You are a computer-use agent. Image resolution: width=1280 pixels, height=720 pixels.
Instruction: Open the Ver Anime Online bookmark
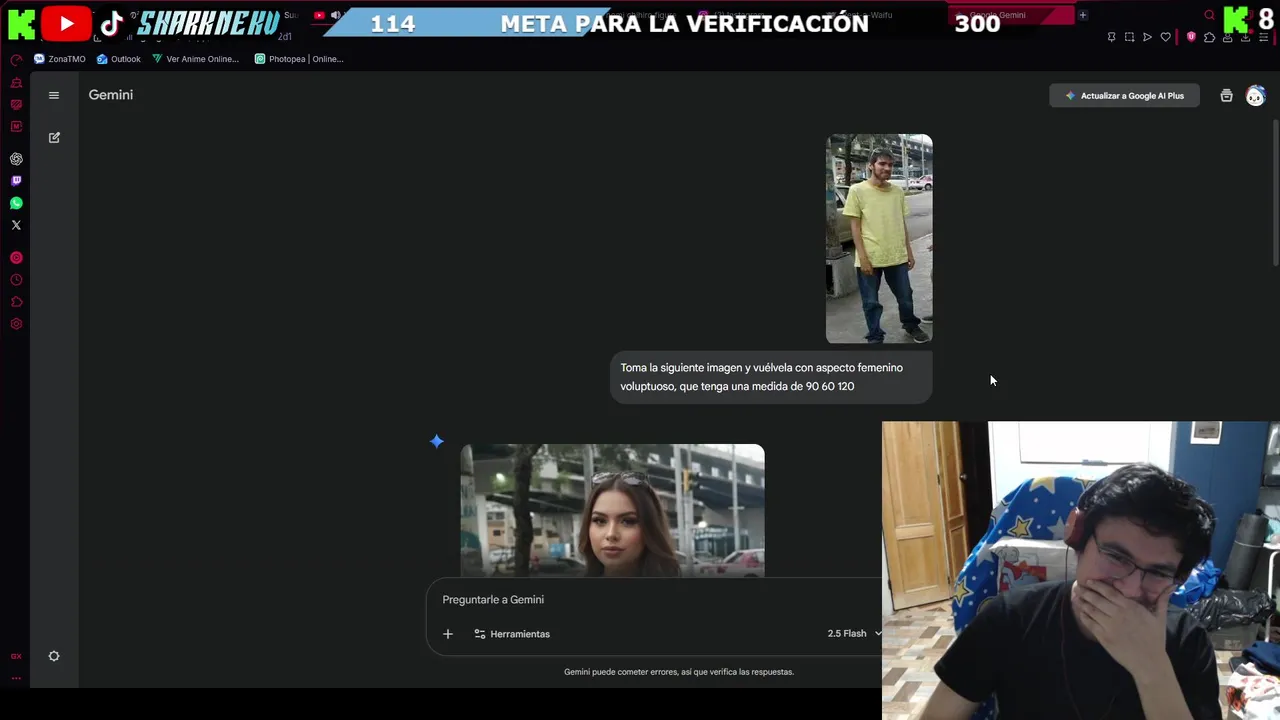point(196,59)
